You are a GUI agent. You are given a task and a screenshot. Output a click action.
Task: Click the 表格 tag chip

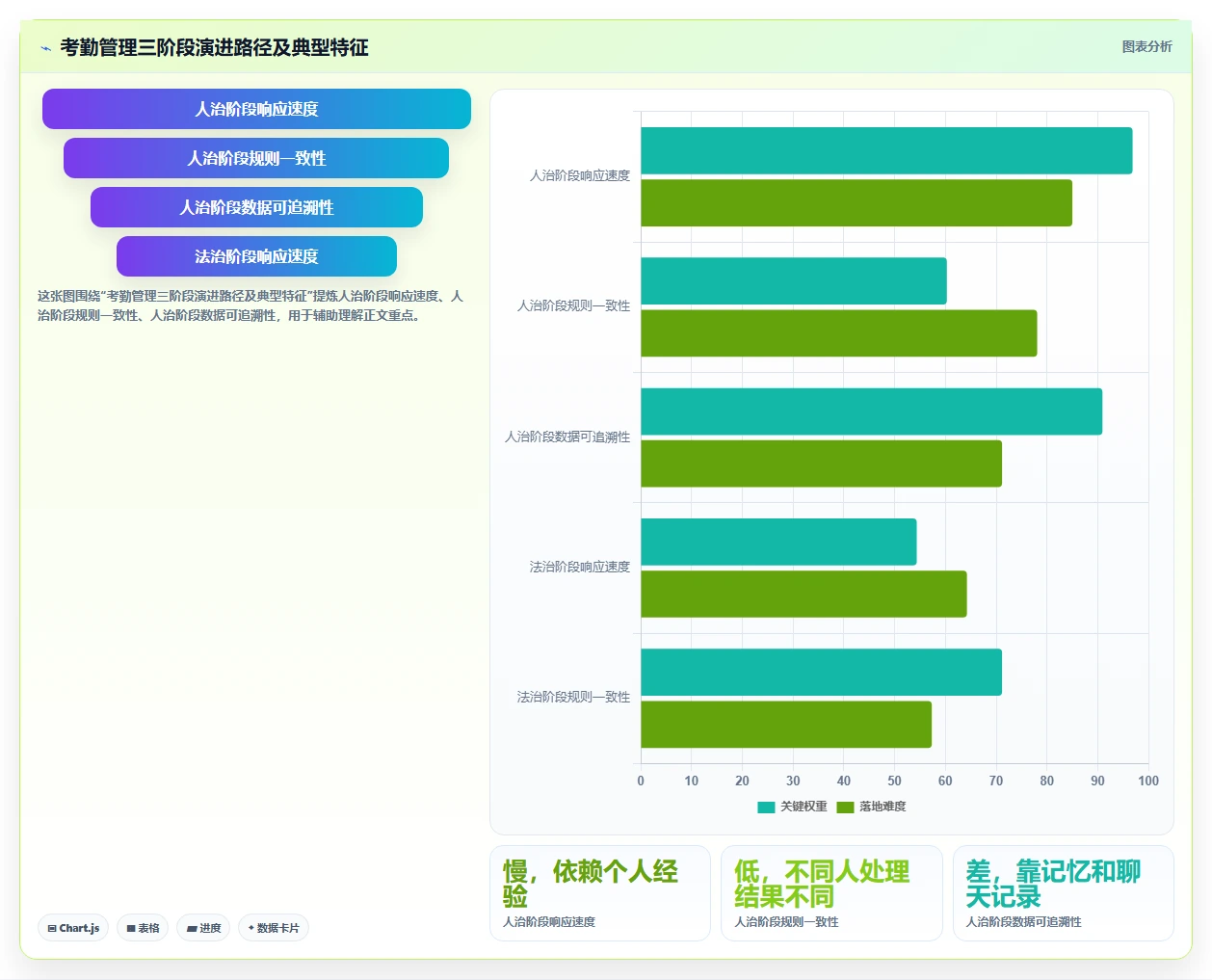[143, 928]
